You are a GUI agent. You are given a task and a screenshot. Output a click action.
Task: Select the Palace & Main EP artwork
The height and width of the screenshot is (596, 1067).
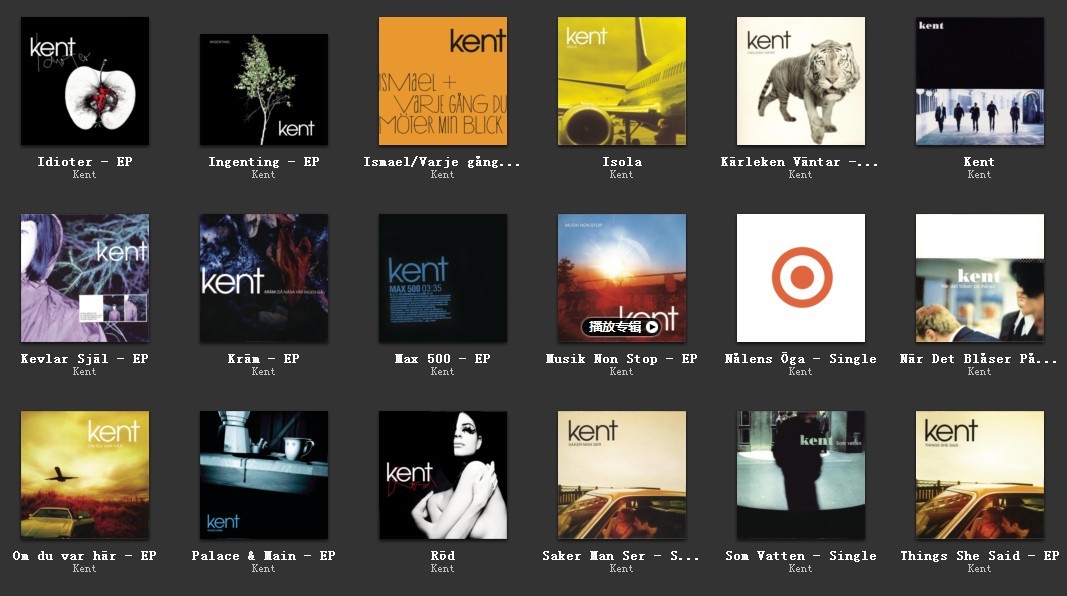(x=263, y=475)
